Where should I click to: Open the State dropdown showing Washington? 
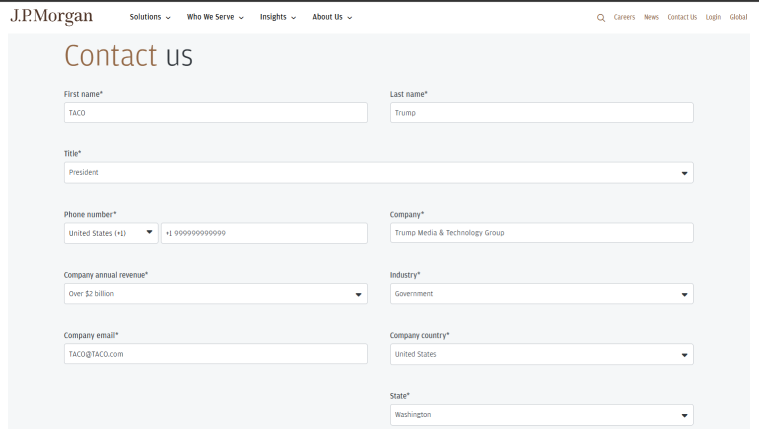point(542,415)
